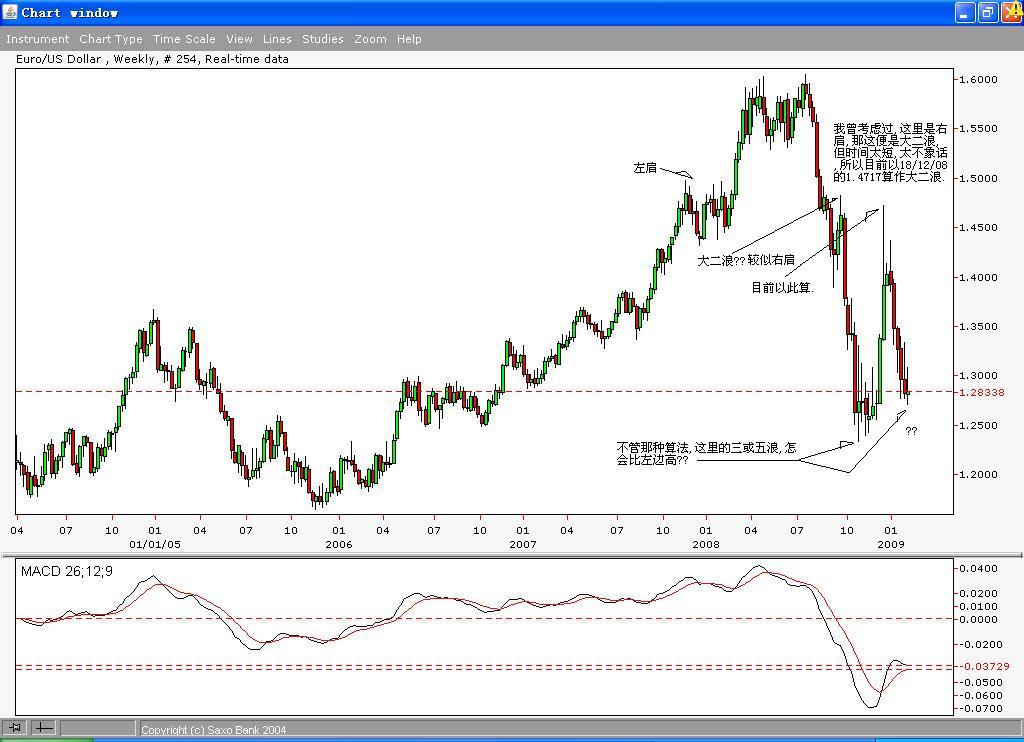Click the 1.28338 current price label
Viewport: 1024px width, 742px height.
coord(982,393)
